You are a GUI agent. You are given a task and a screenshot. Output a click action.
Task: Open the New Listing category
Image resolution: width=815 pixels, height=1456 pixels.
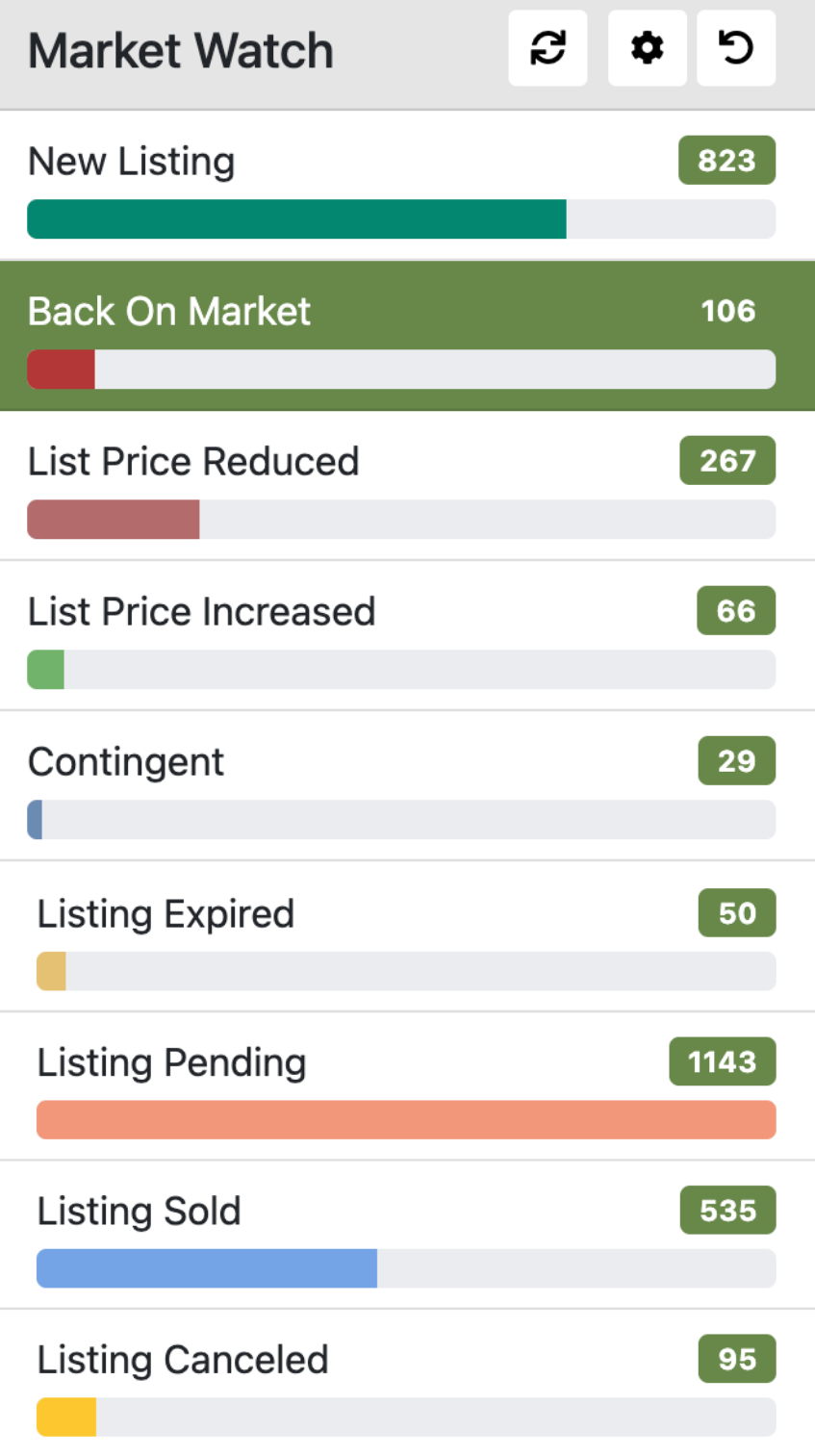pos(132,162)
